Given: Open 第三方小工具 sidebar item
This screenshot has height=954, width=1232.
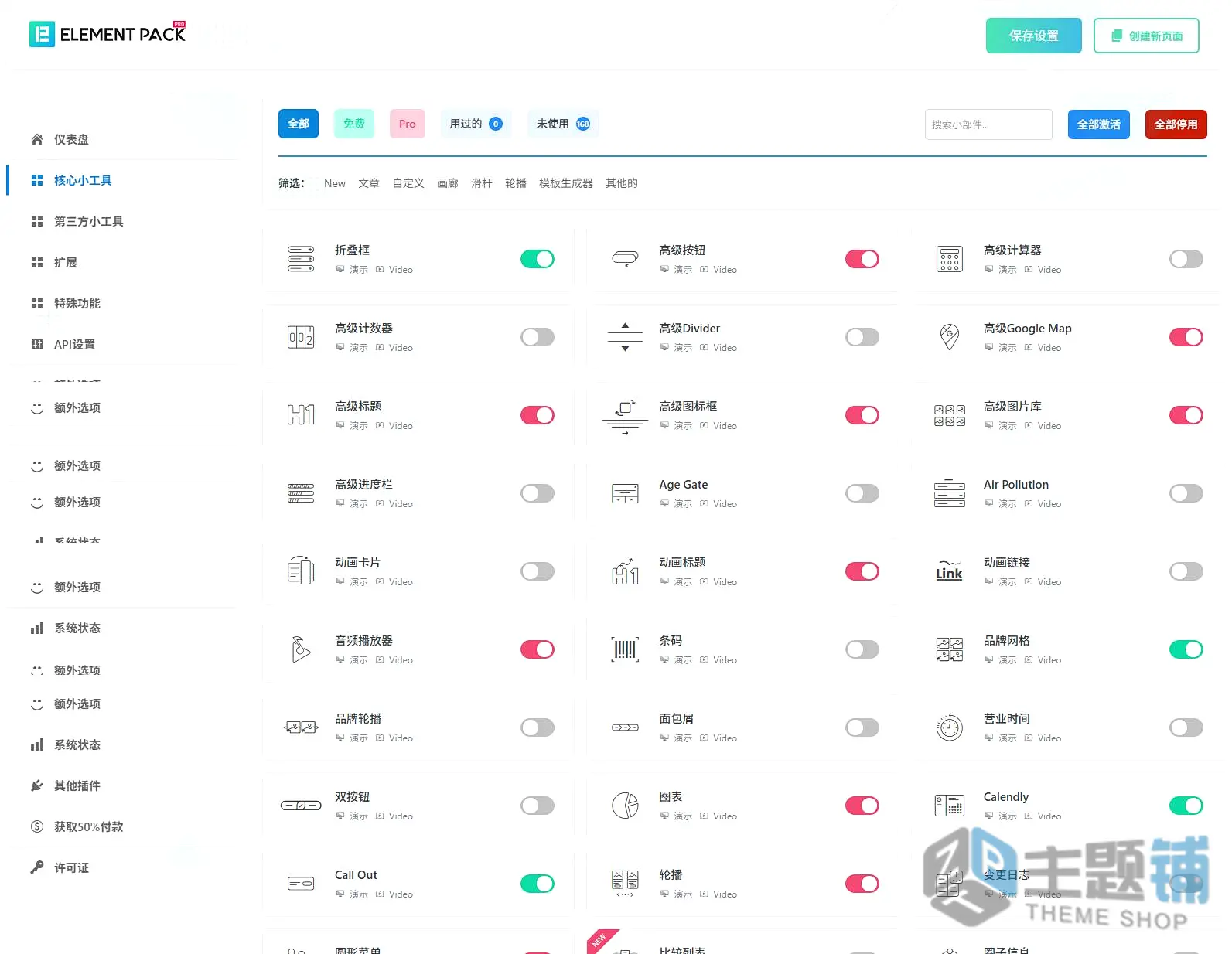Looking at the screenshot, I should tap(89, 221).
